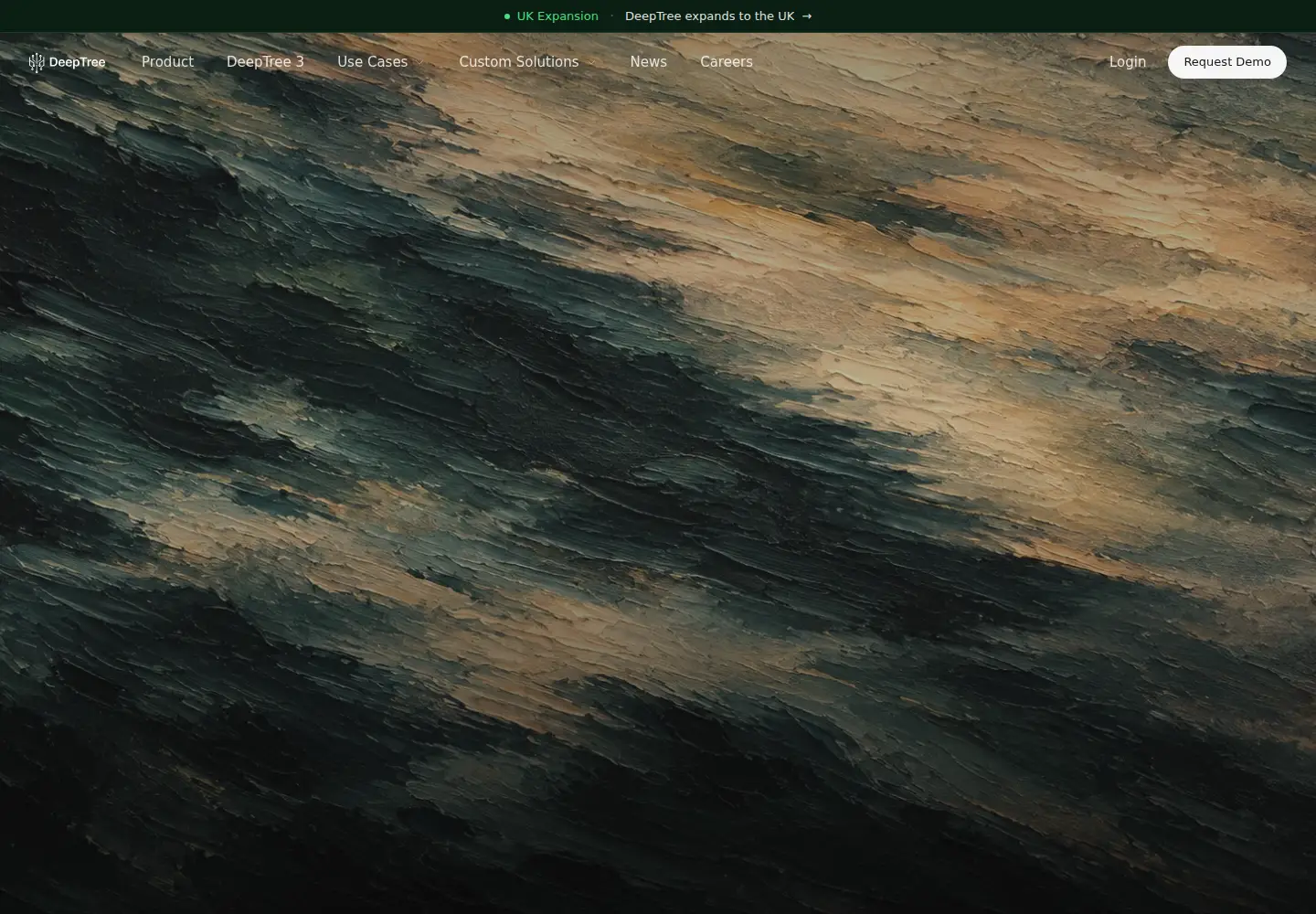
Task: Visit the News page
Action: point(648,62)
